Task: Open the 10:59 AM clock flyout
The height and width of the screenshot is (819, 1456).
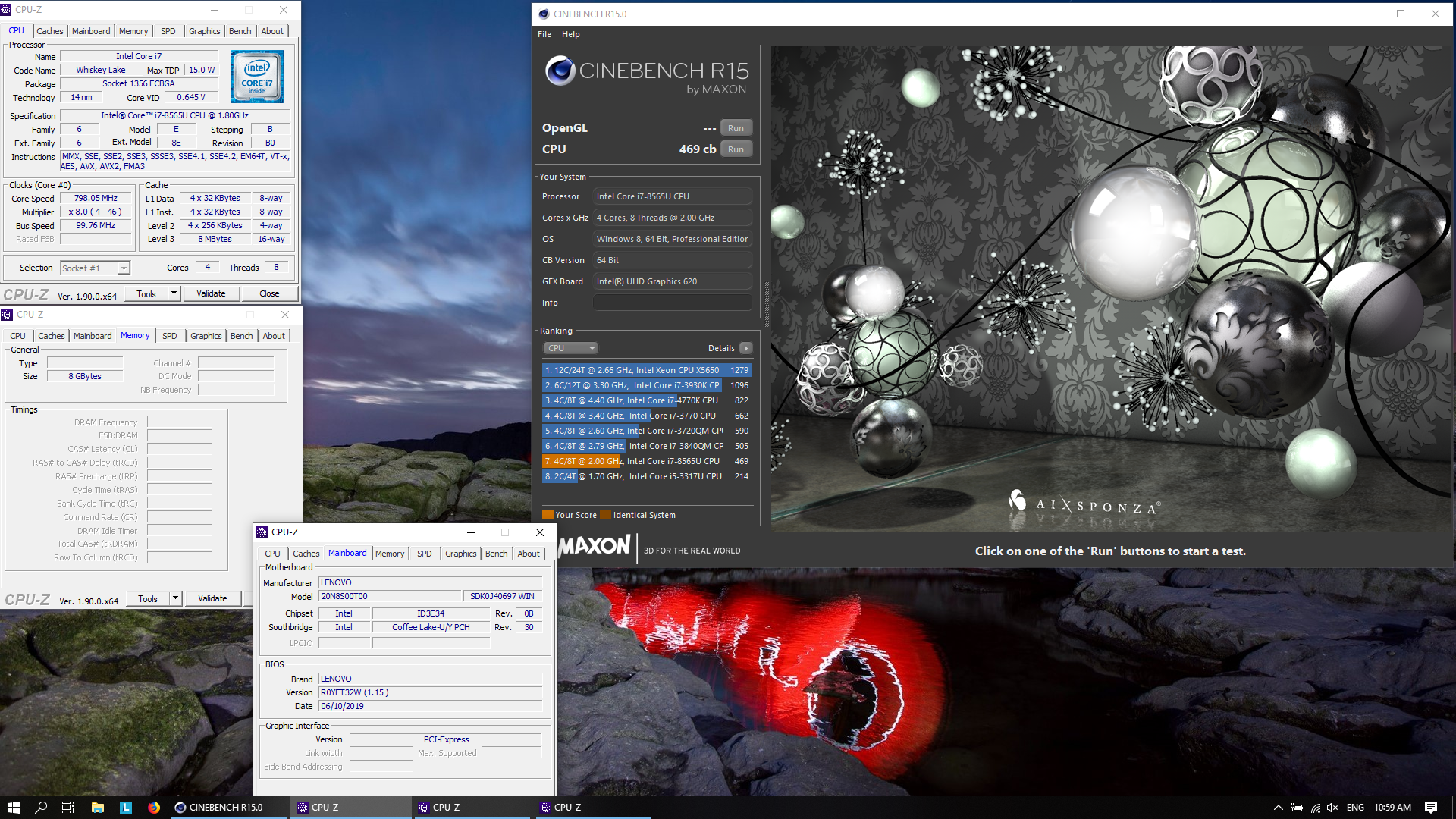Action: coord(1392,808)
